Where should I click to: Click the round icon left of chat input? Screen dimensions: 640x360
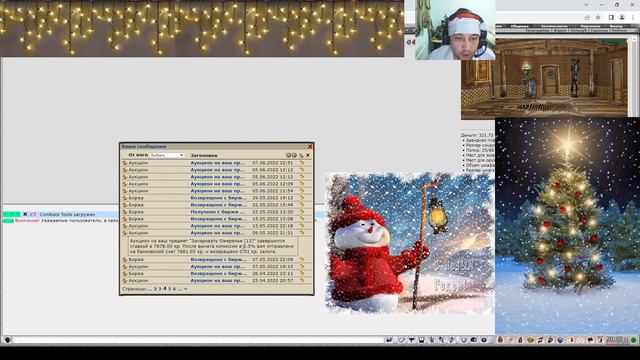[x=7, y=340]
